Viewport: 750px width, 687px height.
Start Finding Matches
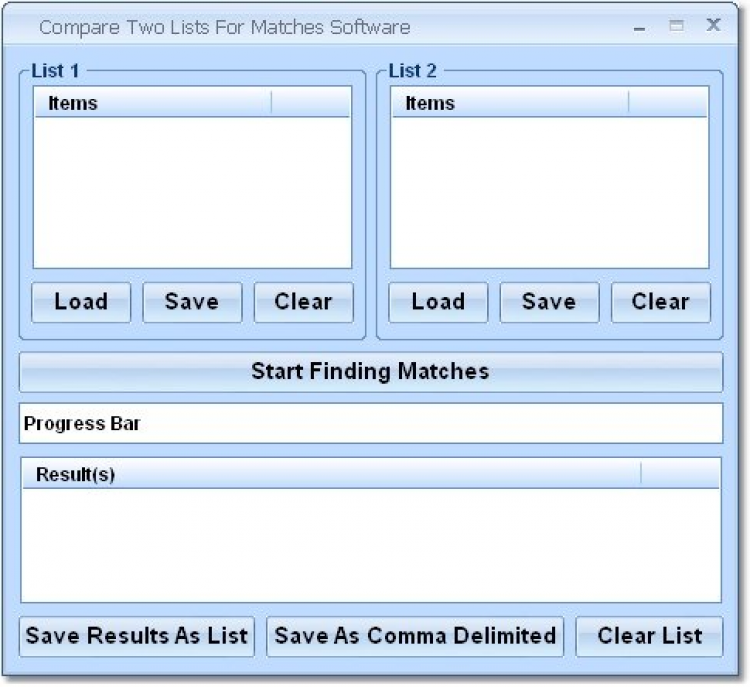tap(370, 372)
